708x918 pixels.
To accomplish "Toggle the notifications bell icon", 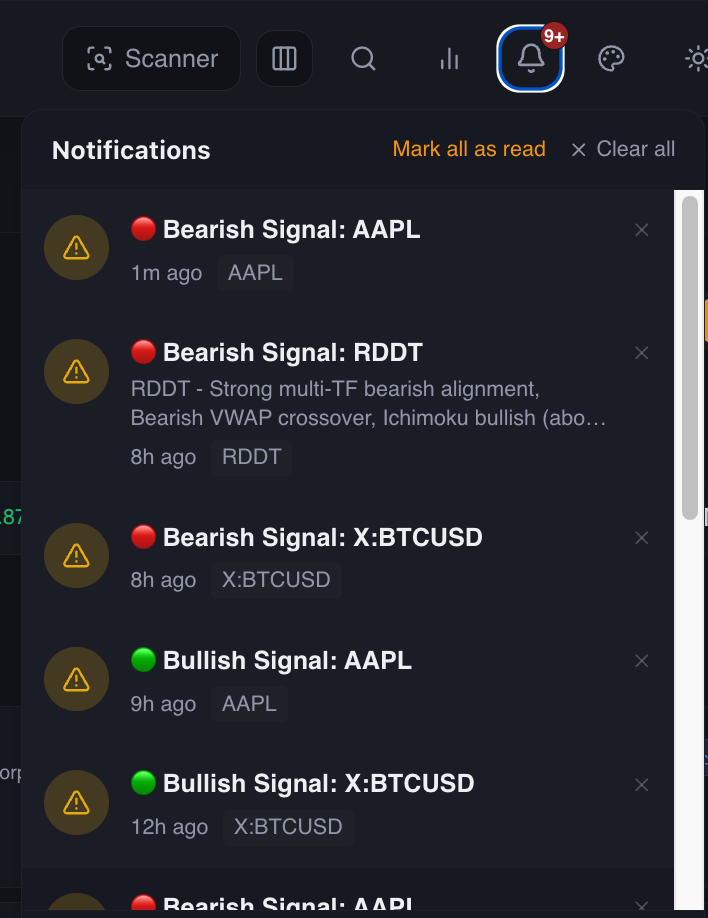I will 530,59.
